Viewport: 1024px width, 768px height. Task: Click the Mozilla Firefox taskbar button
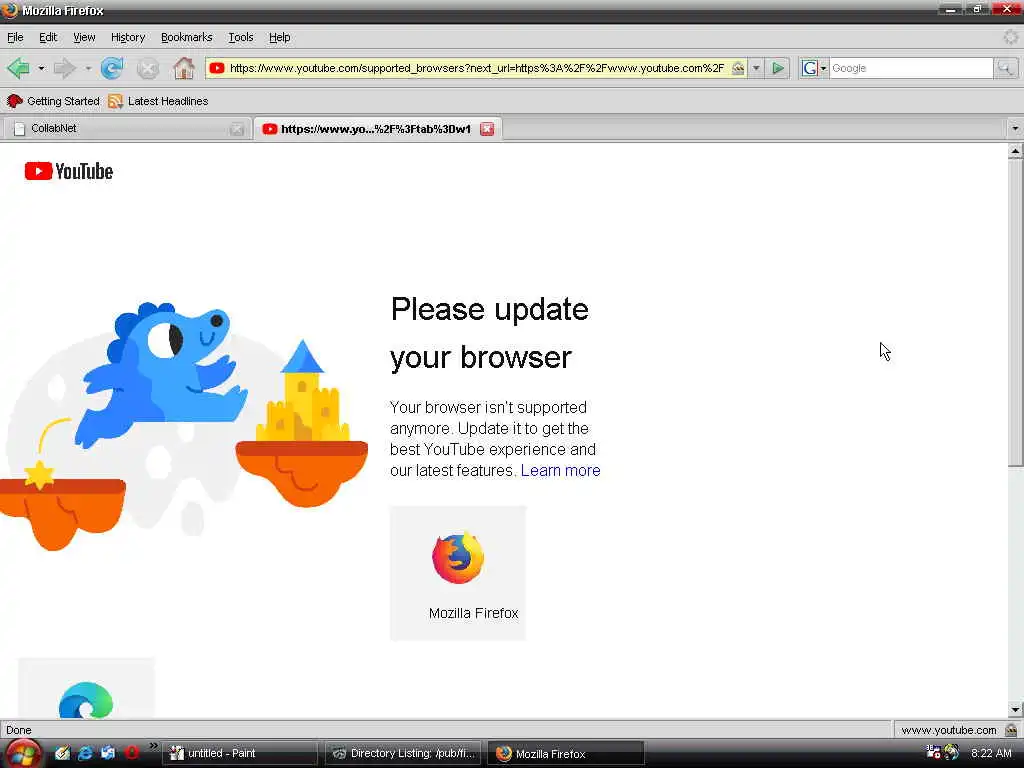pos(566,754)
